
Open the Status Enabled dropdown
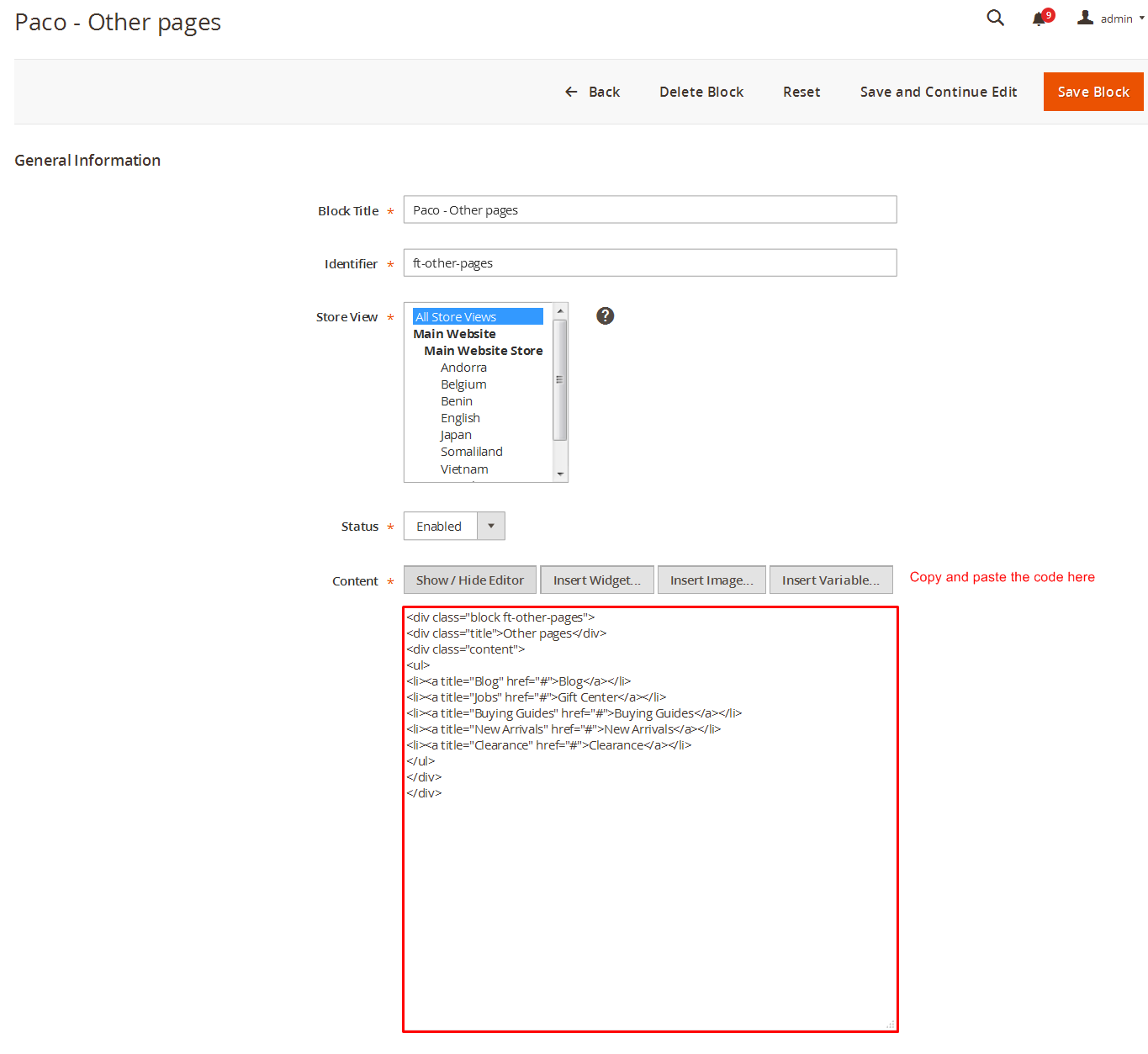point(454,526)
